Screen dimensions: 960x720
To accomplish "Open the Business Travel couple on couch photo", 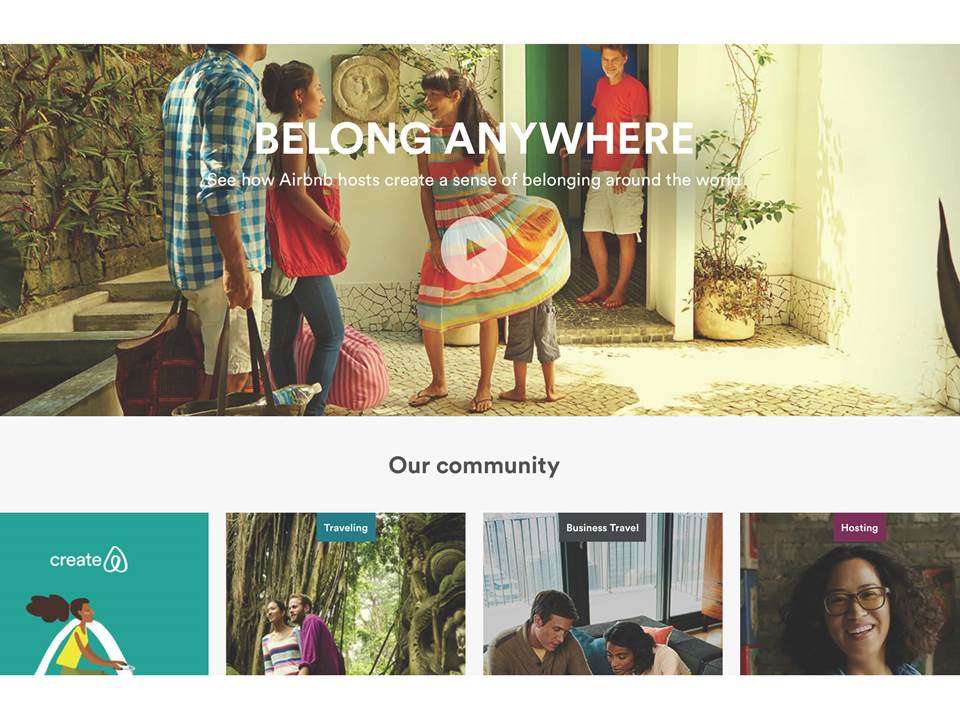I will click(x=602, y=594).
